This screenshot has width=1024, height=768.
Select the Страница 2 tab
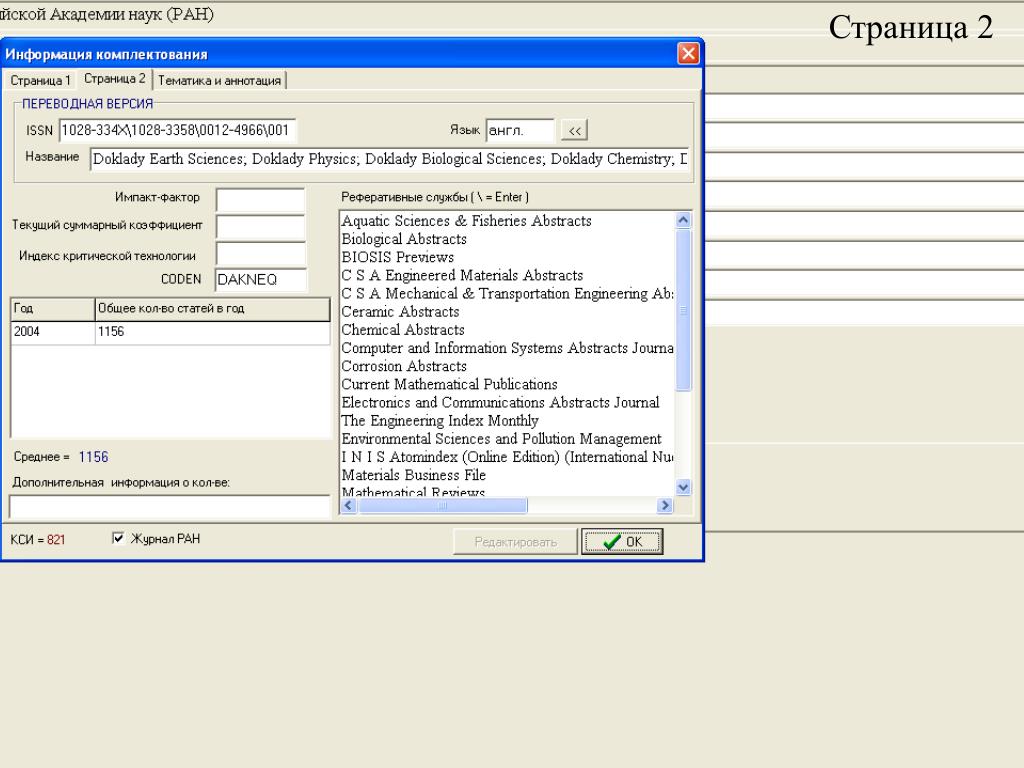(x=114, y=78)
